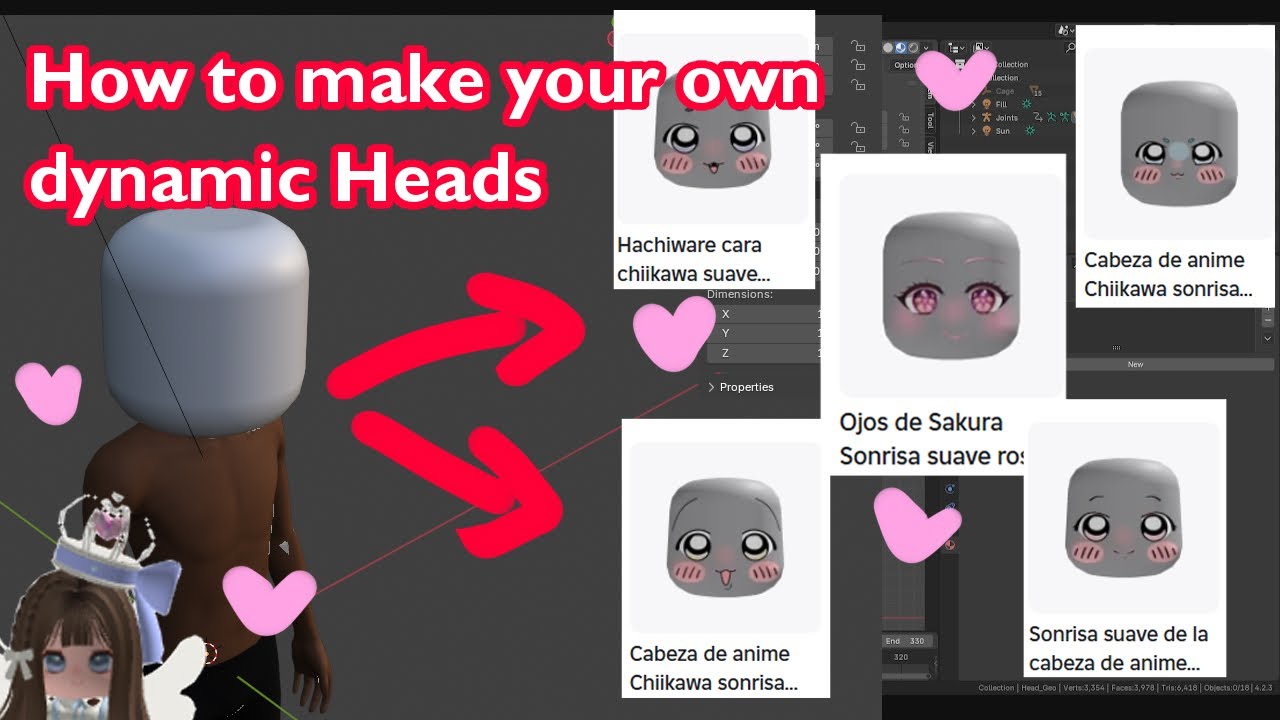Open the Material properties tab icon

950,545
